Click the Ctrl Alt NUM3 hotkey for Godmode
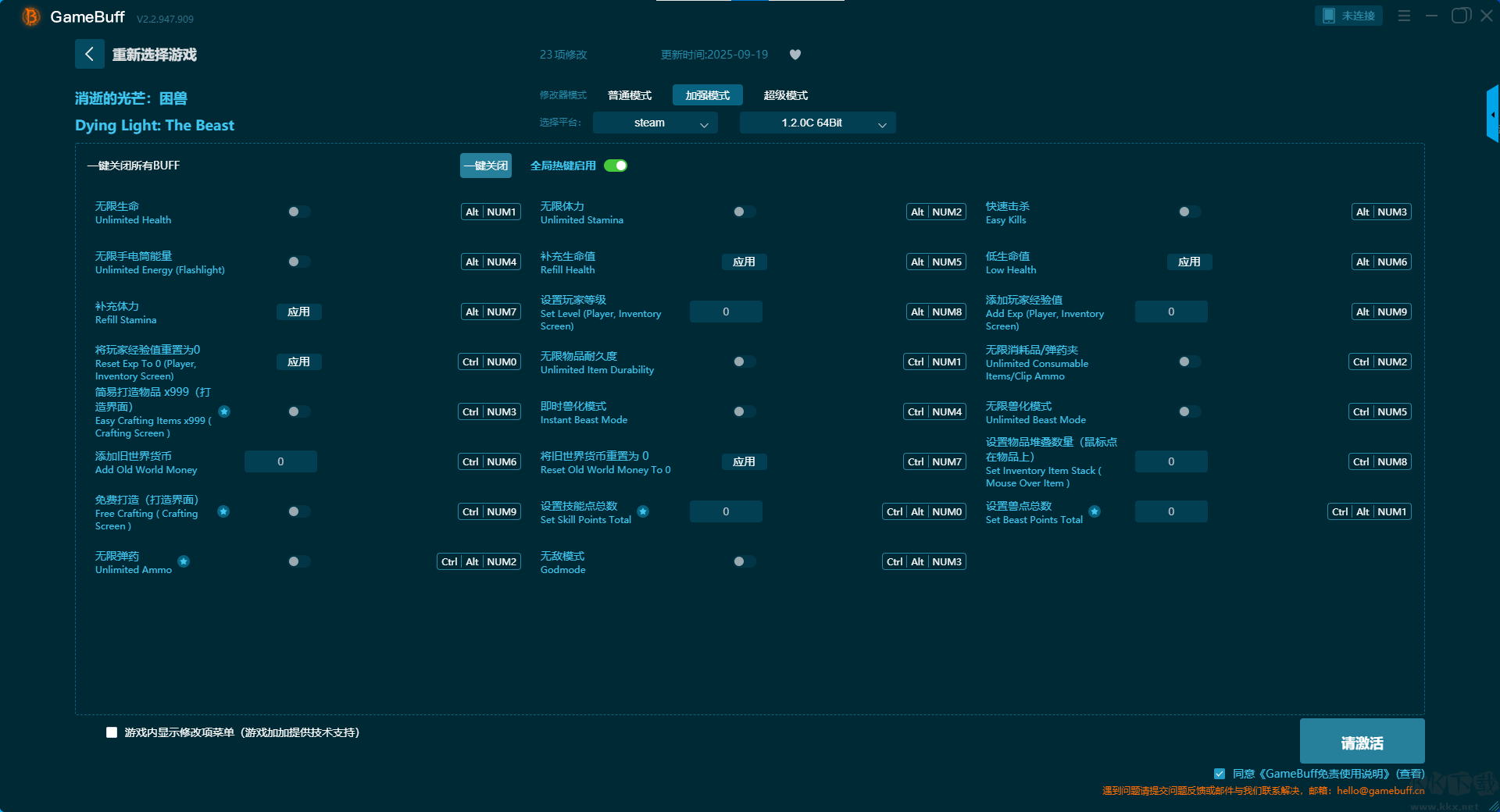The width and height of the screenshot is (1500, 812). tap(924, 561)
